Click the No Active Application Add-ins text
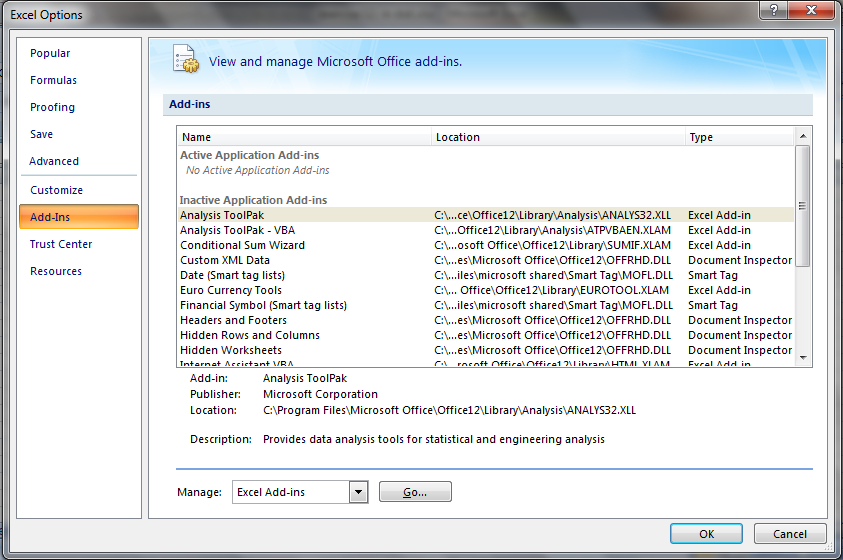 point(258,170)
